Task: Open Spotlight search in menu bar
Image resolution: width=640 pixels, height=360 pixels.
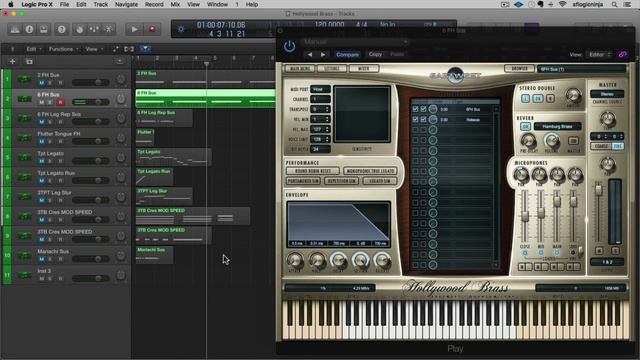Action: [614, 4]
